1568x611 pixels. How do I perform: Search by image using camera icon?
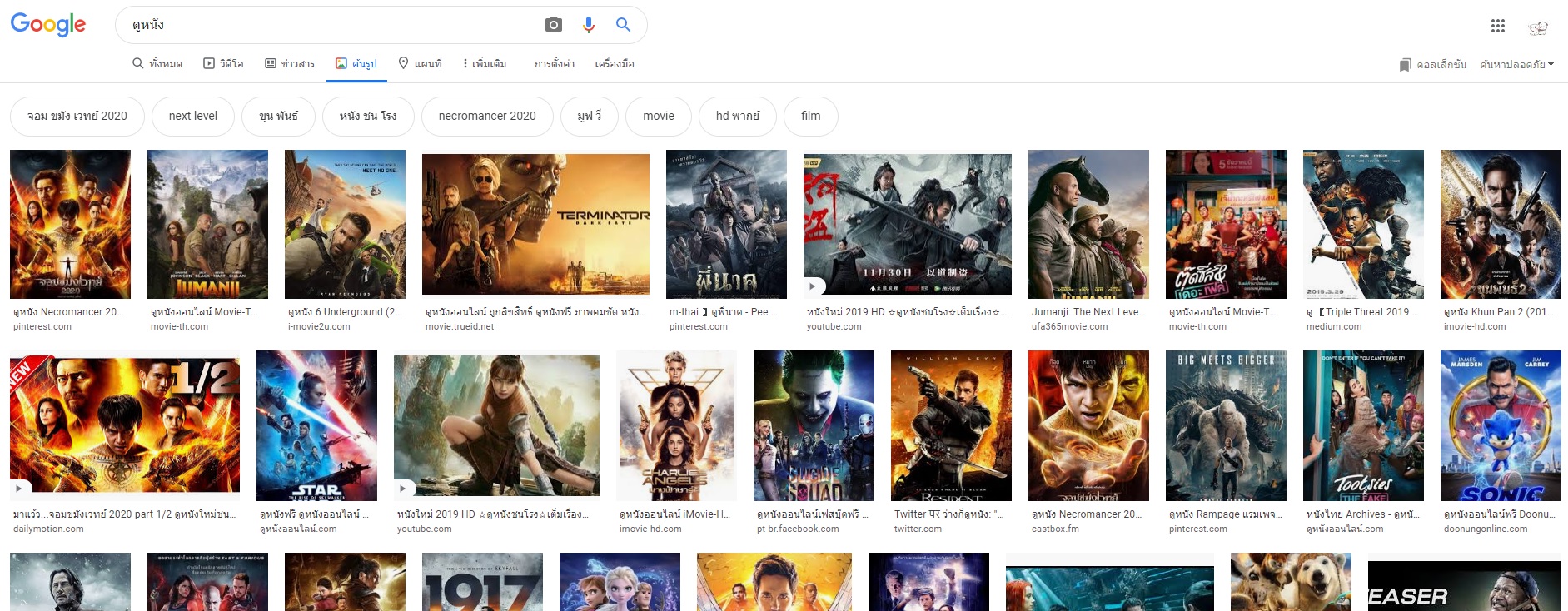point(554,25)
